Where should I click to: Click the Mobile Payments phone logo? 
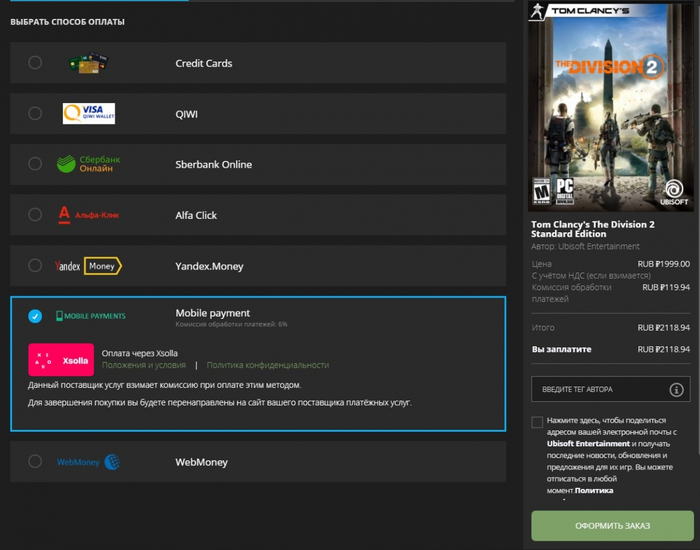(x=91, y=316)
